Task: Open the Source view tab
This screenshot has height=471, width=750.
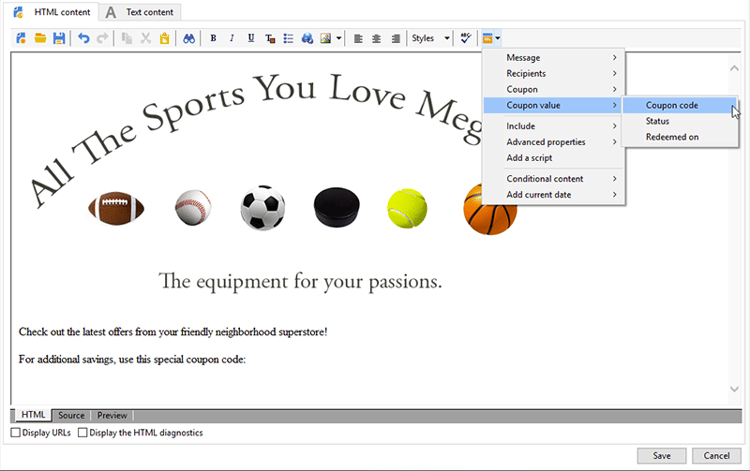Action: pyautogui.click(x=71, y=415)
